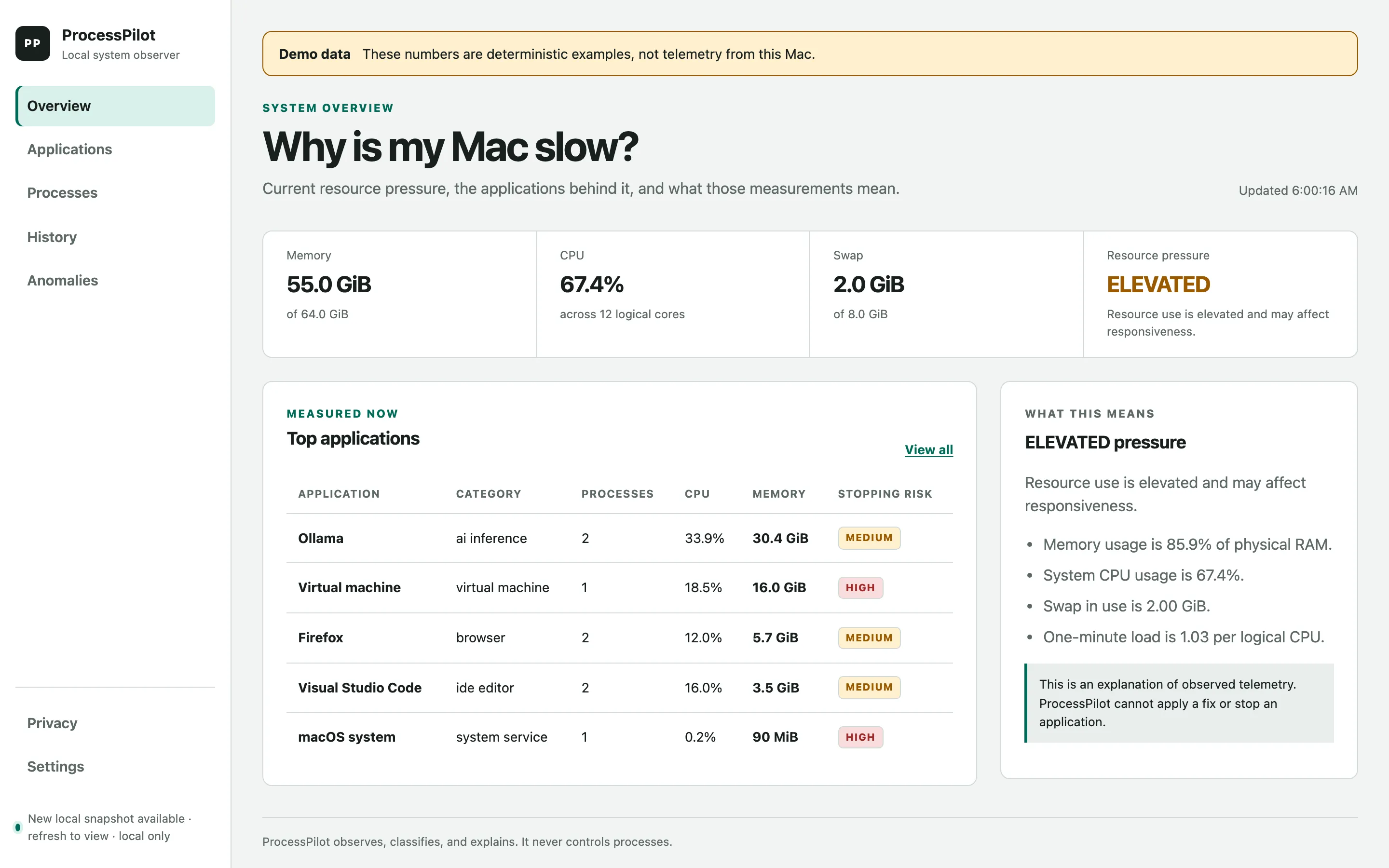The image size is (1389, 868).
Task: Click the 'One-minute load is 1.03' bullet
Action: point(1184,637)
